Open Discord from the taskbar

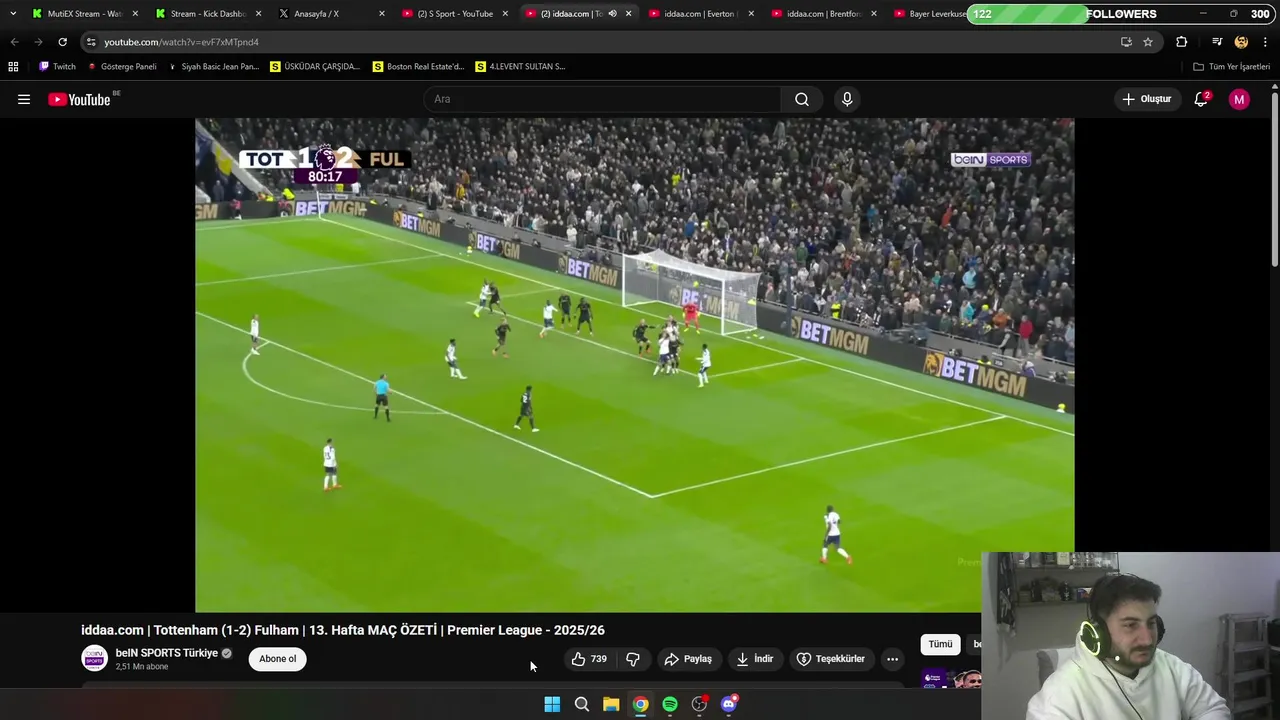click(729, 704)
